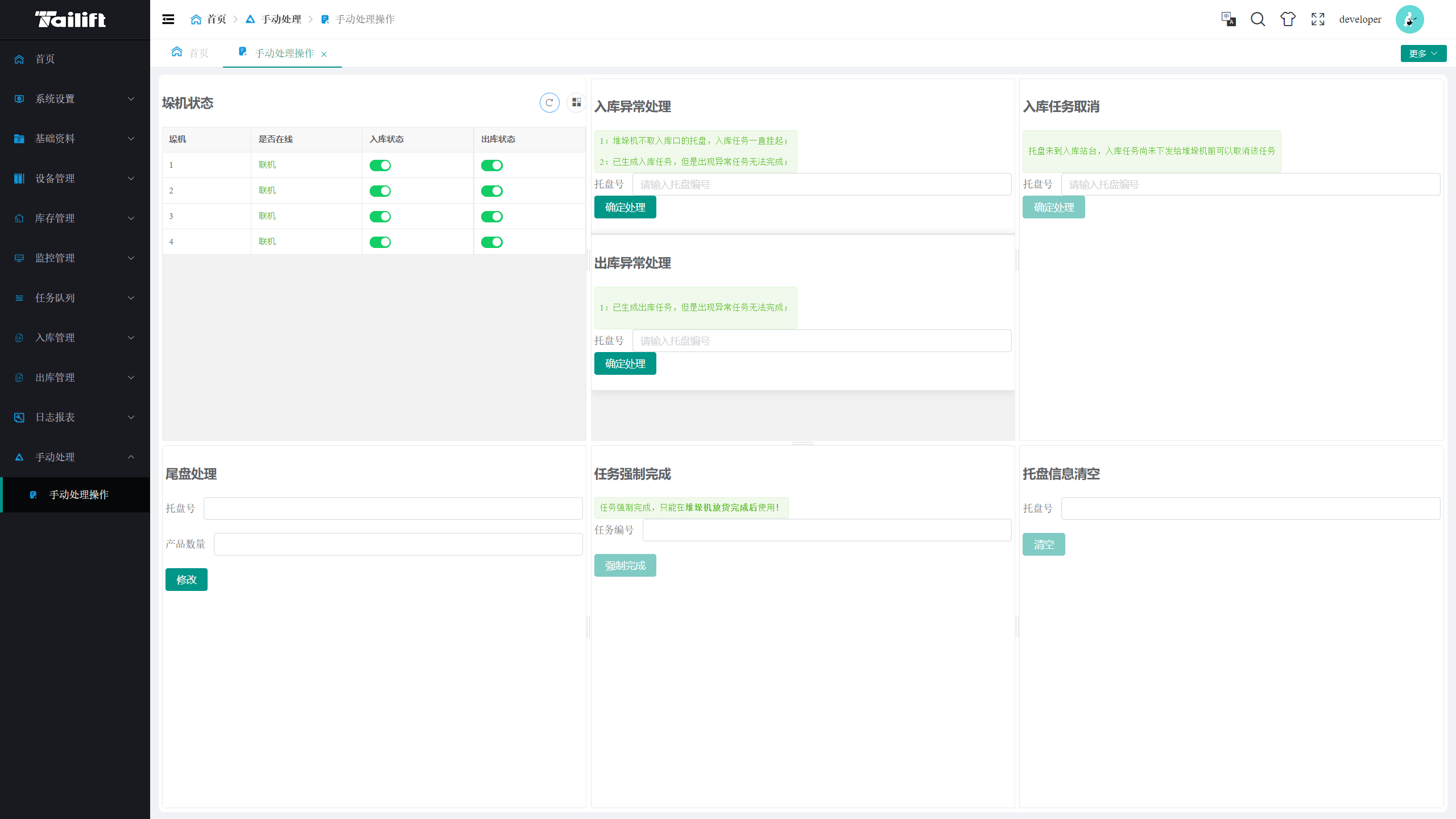The width and height of the screenshot is (1456, 819).
Task: Toggle fullscreen mode icon
Action: 1318,19
